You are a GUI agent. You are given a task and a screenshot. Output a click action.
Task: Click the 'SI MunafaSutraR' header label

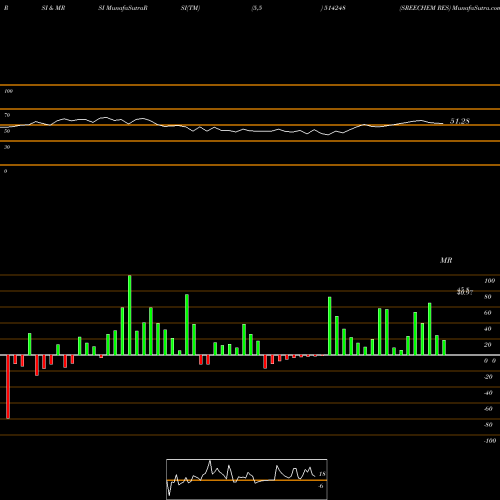123,8
